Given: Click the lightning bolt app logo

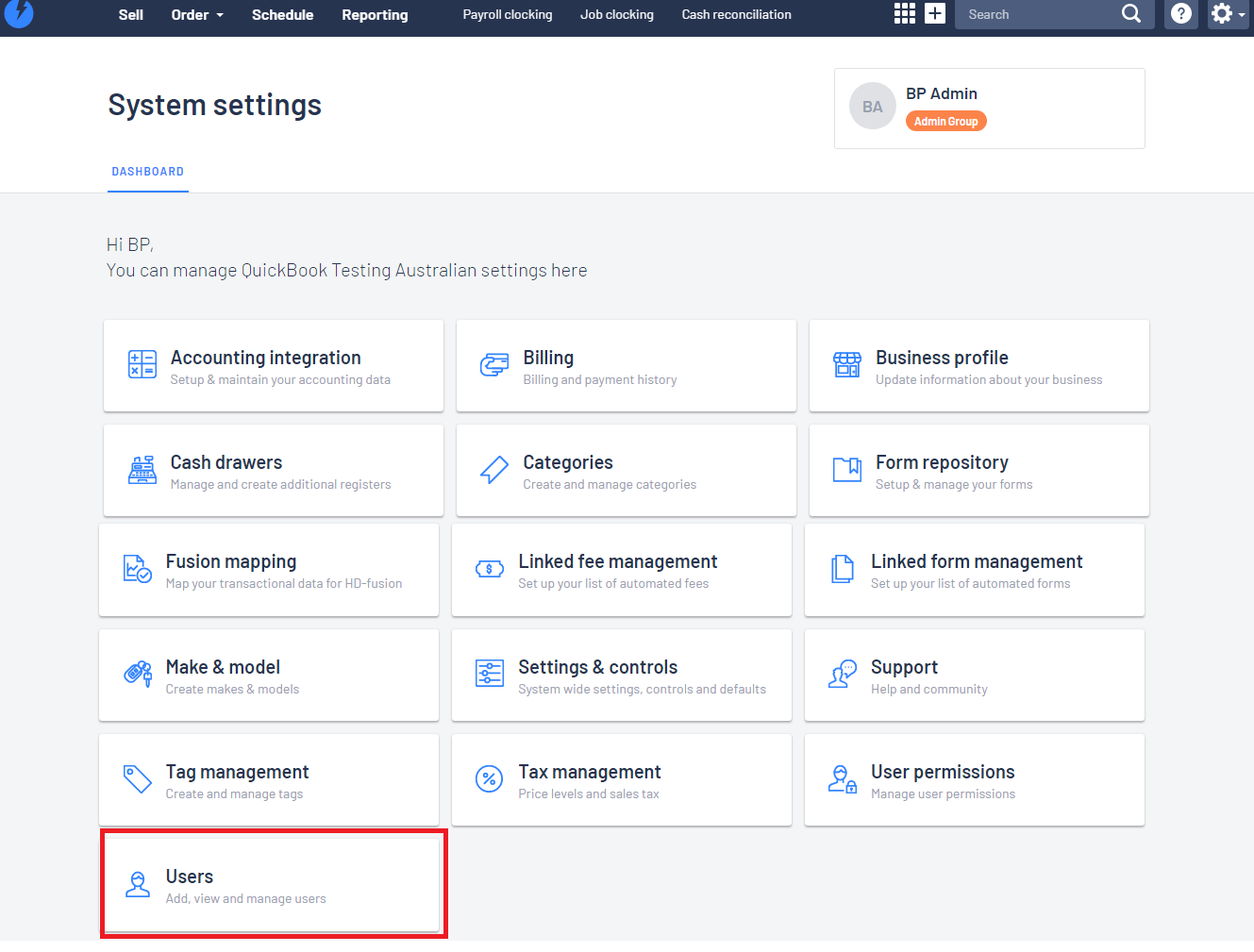Looking at the screenshot, I should 19,13.
